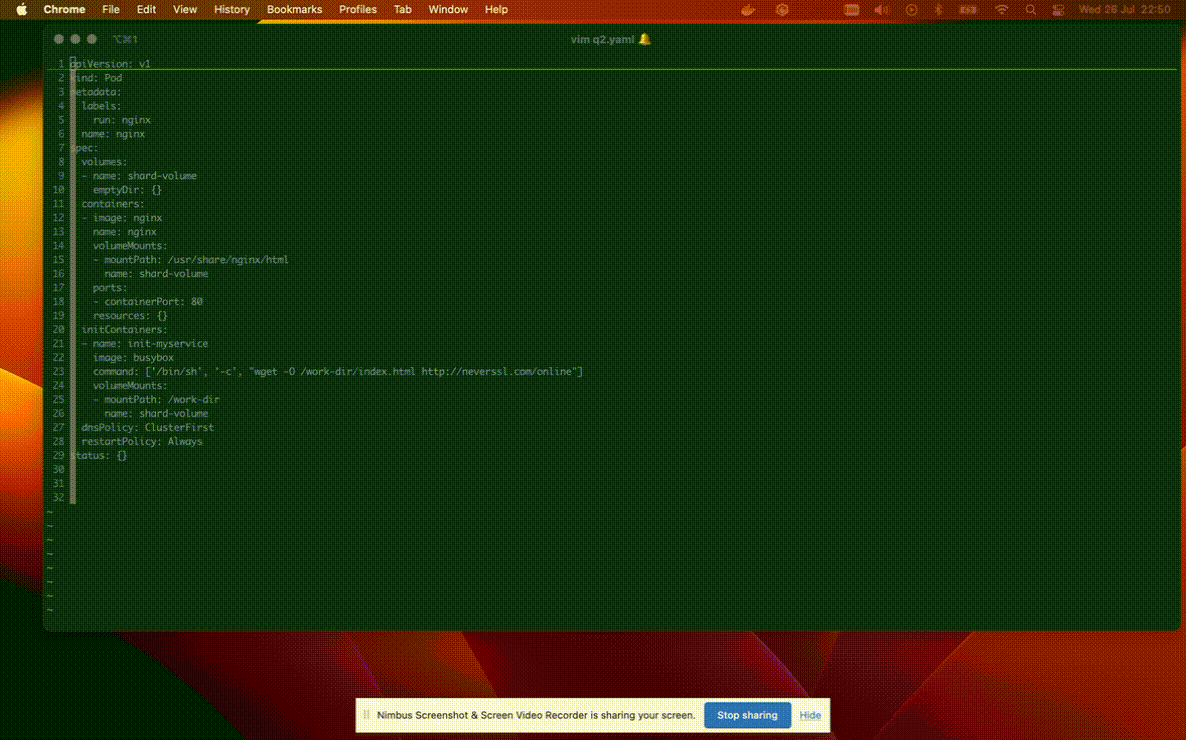Screen dimensions: 1186x740
Task: Open the Chrome application menu
Action: click(64, 9)
